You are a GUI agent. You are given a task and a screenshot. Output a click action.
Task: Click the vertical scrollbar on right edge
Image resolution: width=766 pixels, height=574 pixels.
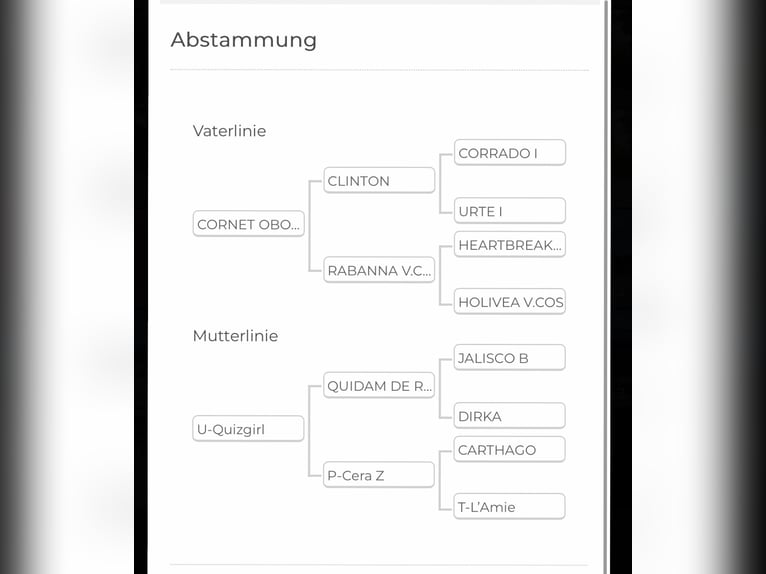(606, 287)
